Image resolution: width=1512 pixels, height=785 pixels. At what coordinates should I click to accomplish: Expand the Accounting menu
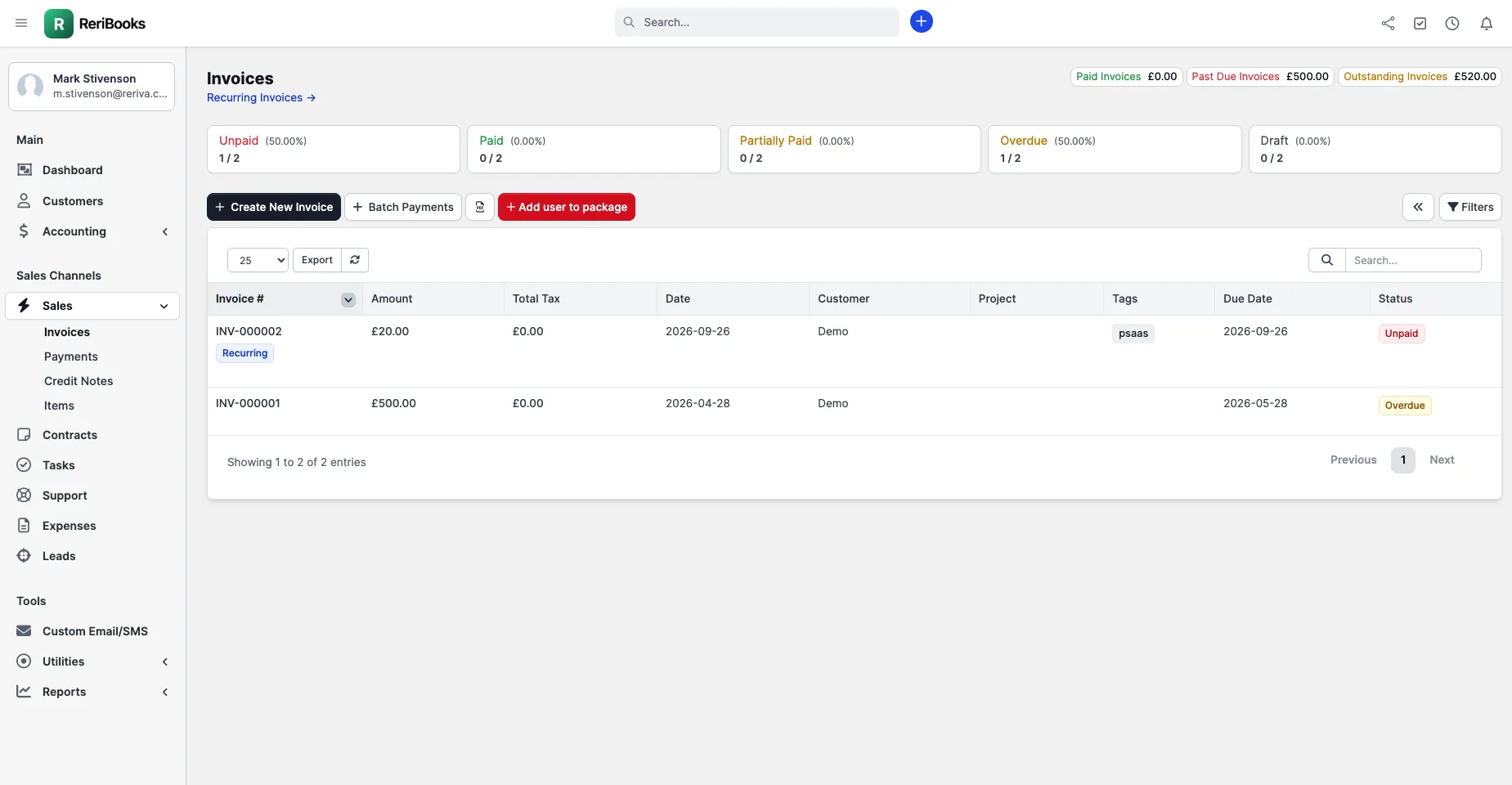pyautogui.click(x=92, y=231)
